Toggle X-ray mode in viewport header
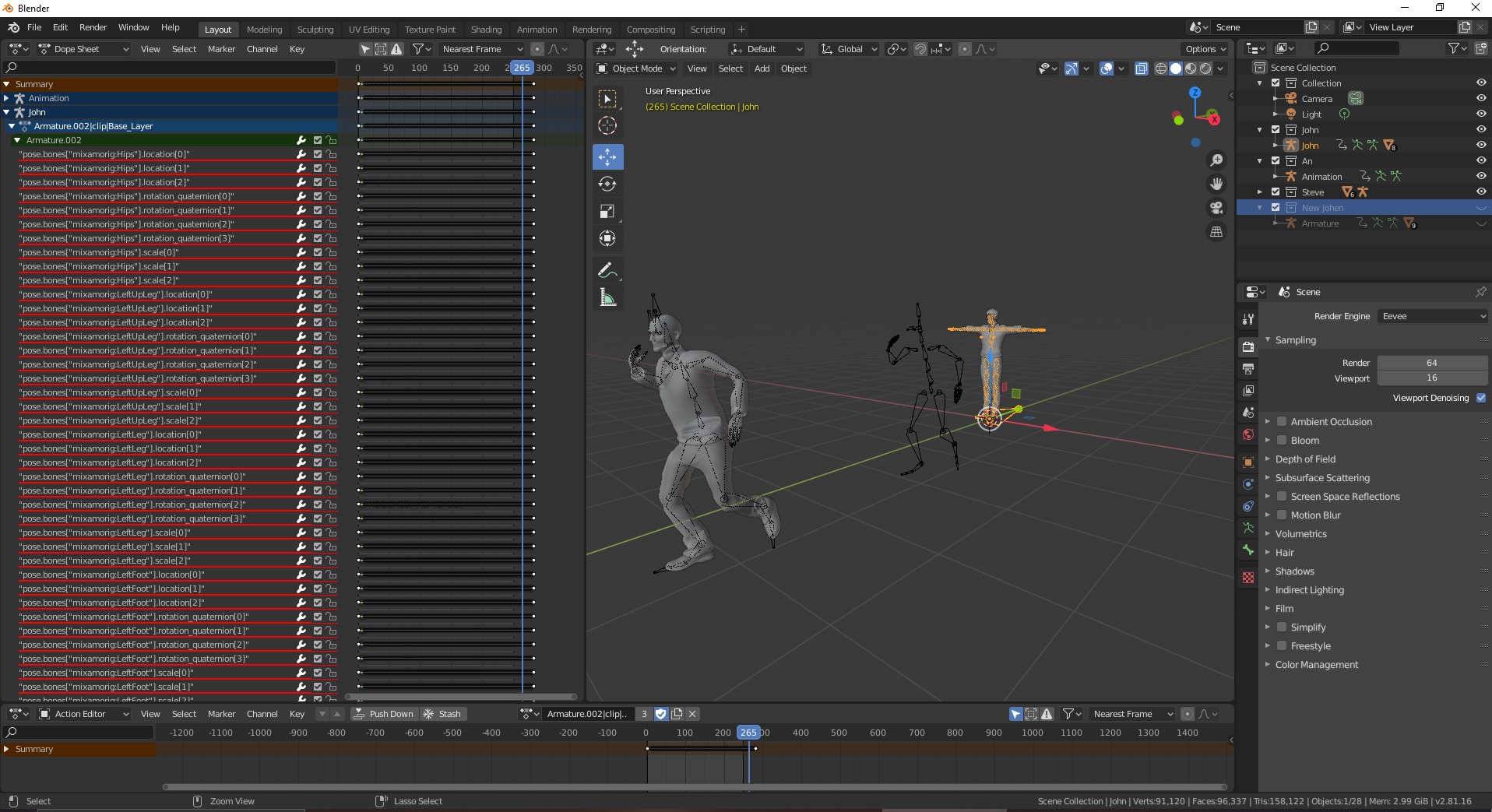1492x812 pixels. (x=1142, y=69)
